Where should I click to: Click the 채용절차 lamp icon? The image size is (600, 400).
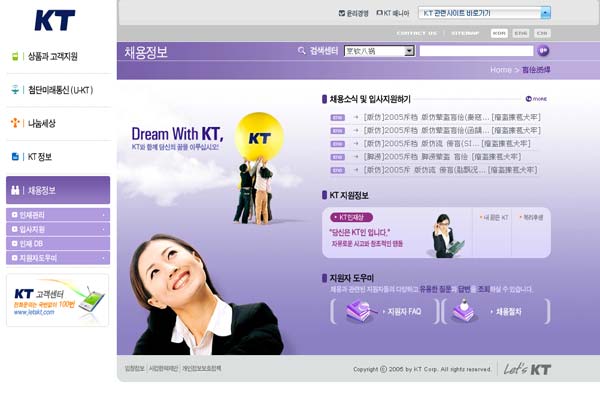tap(463, 311)
